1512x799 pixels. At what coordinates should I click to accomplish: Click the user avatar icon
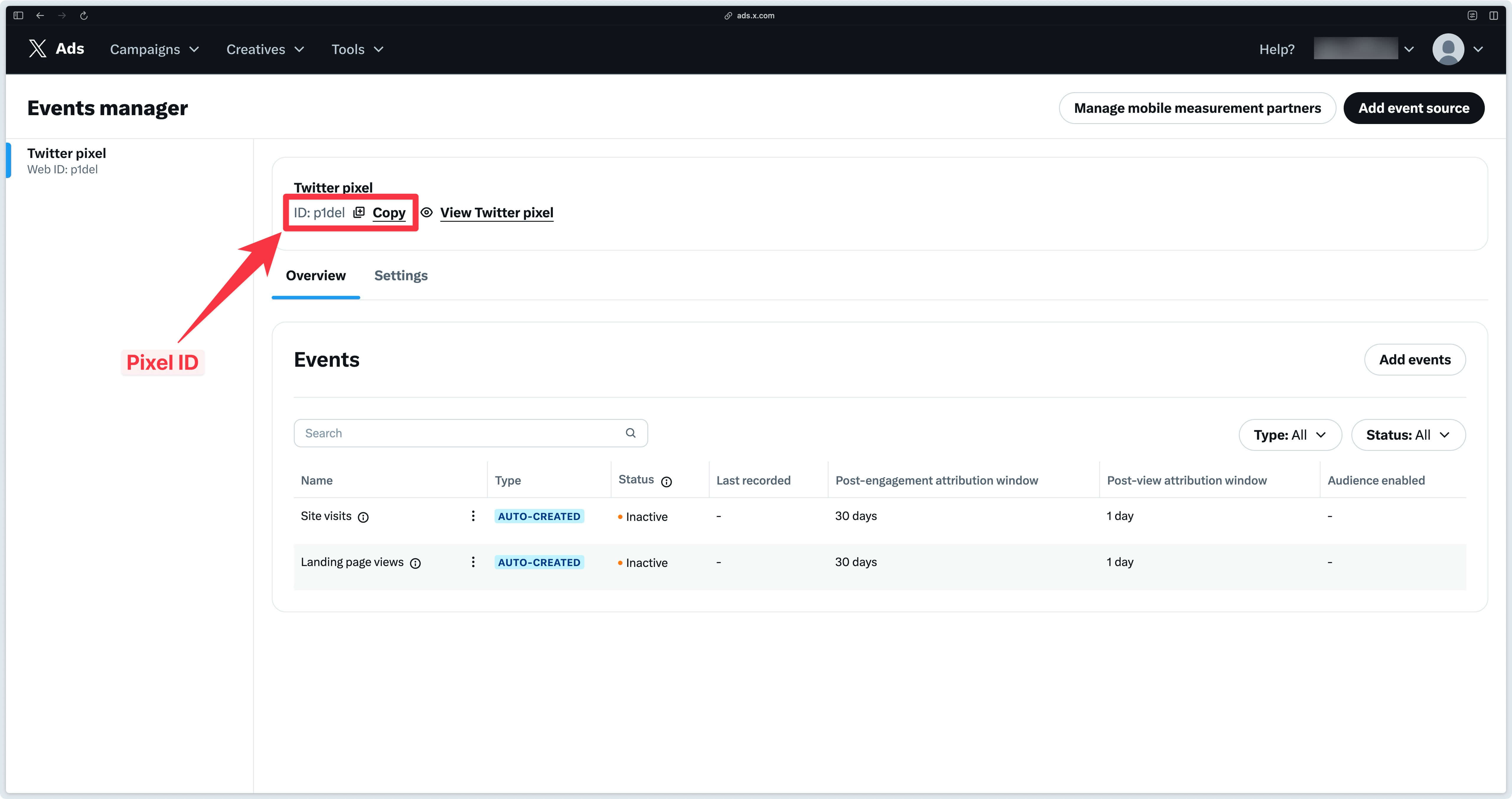tap(1448, 49)
